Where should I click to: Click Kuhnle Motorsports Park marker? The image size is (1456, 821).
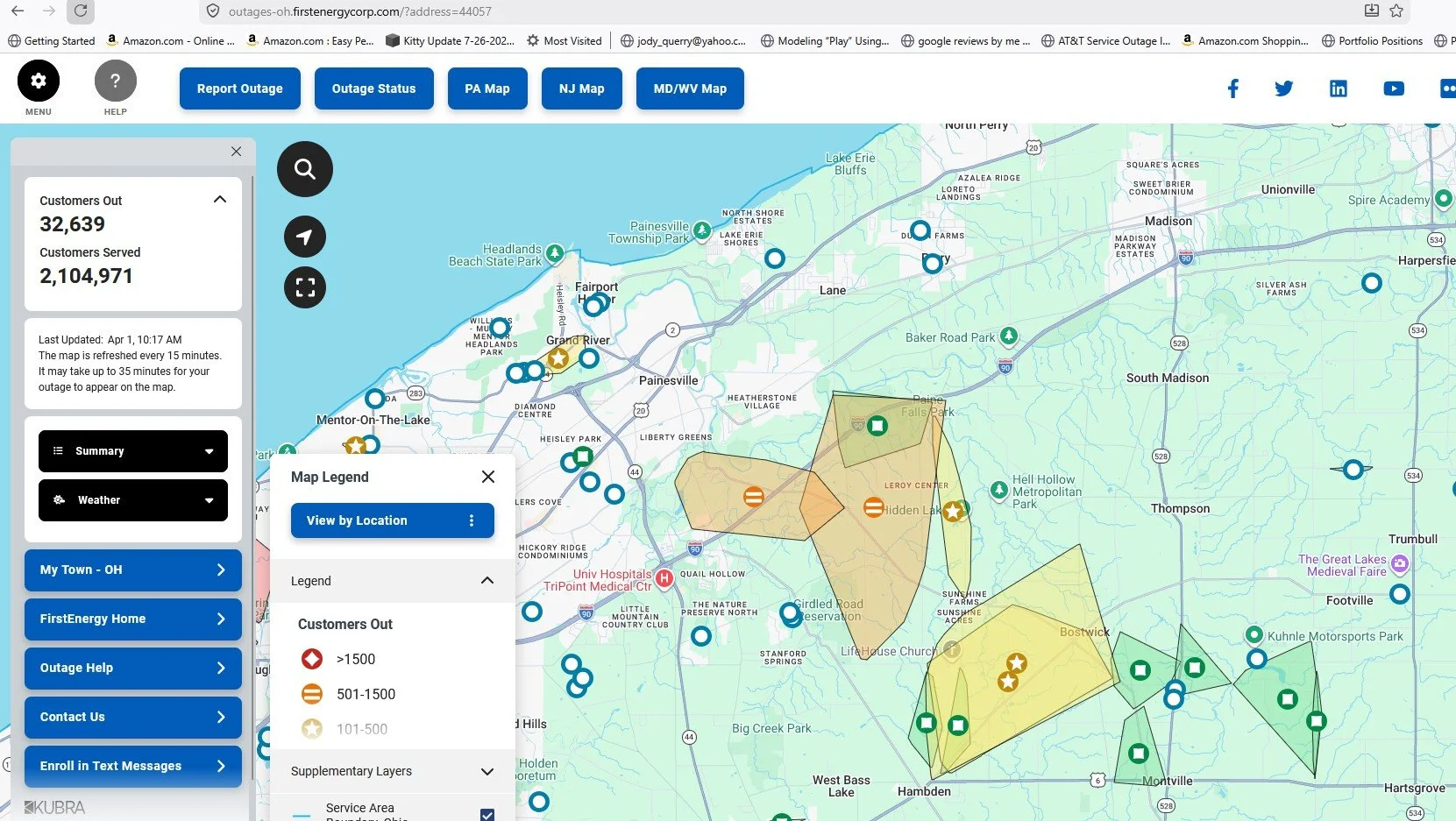[1254, 634]
